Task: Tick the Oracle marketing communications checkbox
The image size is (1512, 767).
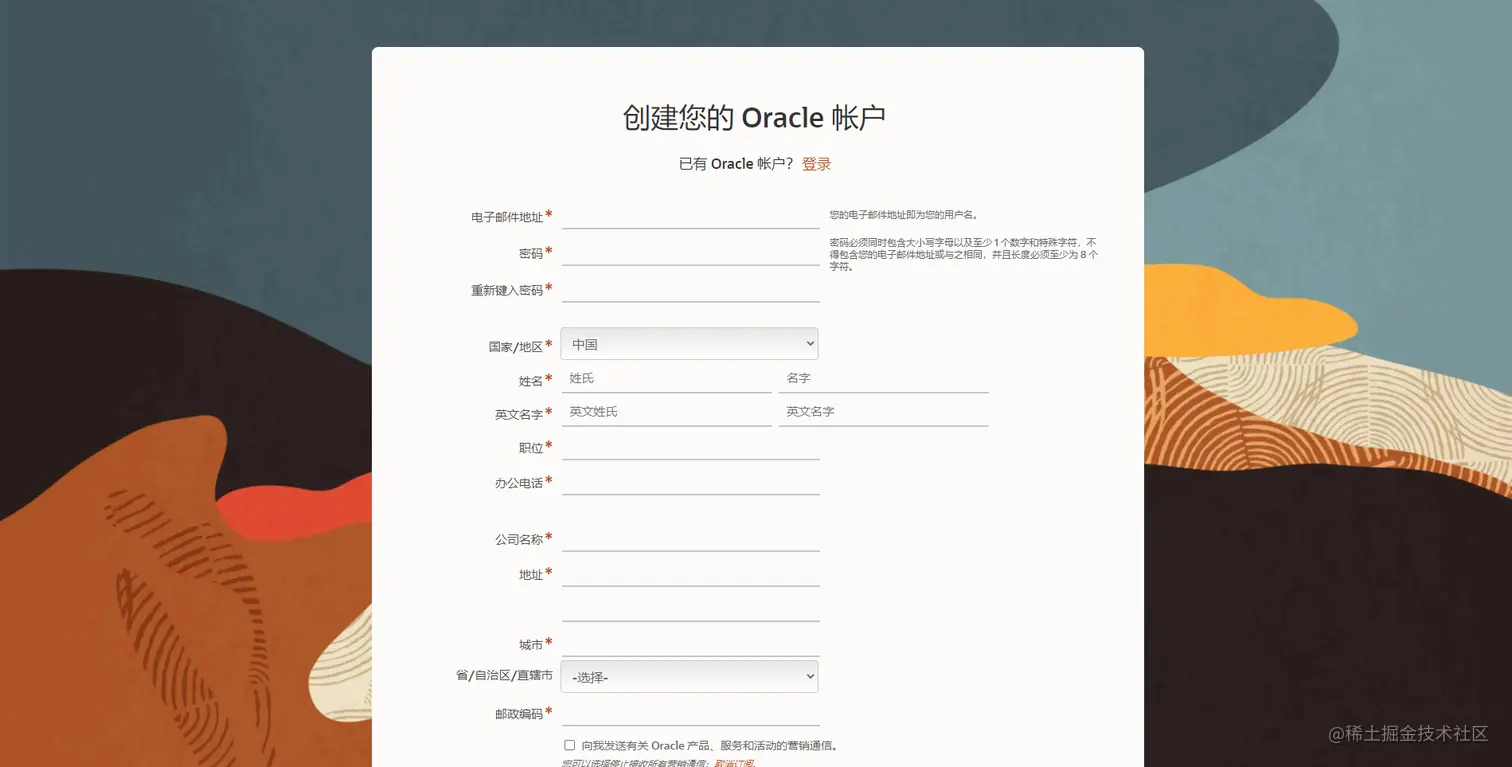Action: click(570, 745)
